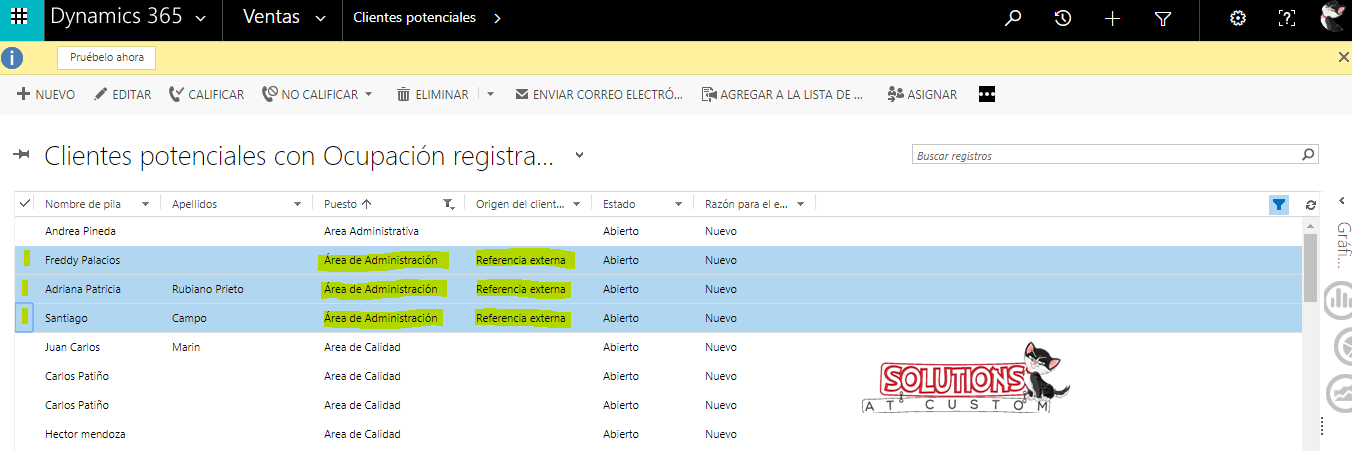The image size is (1352, 451).
Task: Open the app launcher waffle icon
Action: [19, 18]
